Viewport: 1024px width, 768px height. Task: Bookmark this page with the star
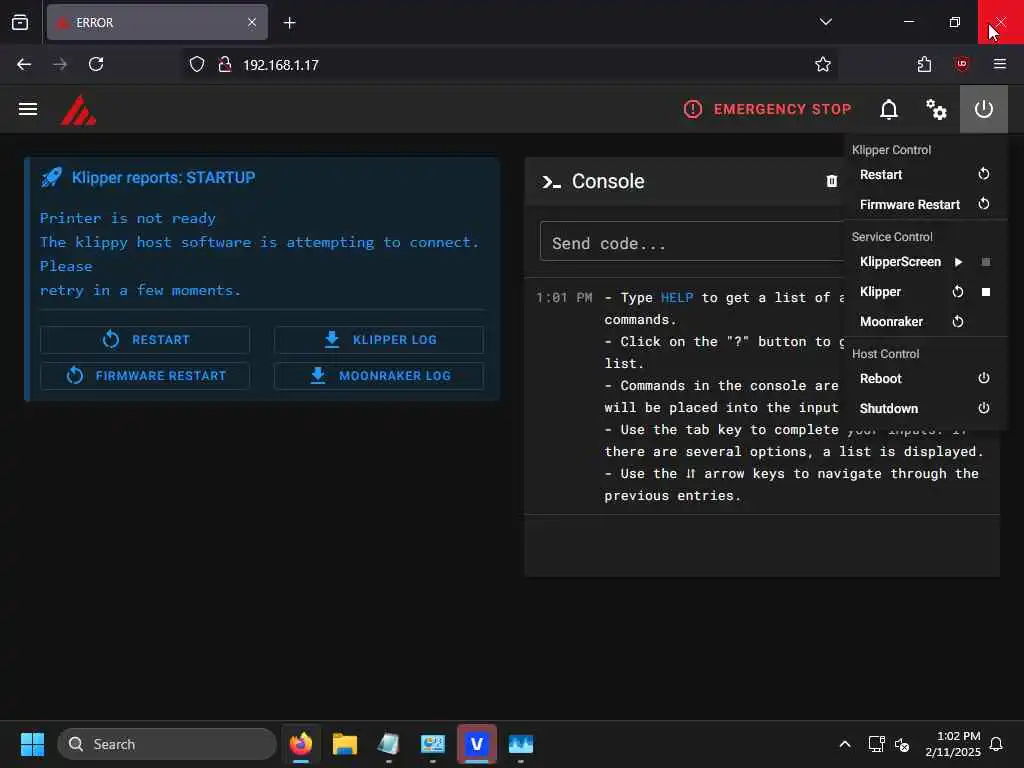click(822, 64)
